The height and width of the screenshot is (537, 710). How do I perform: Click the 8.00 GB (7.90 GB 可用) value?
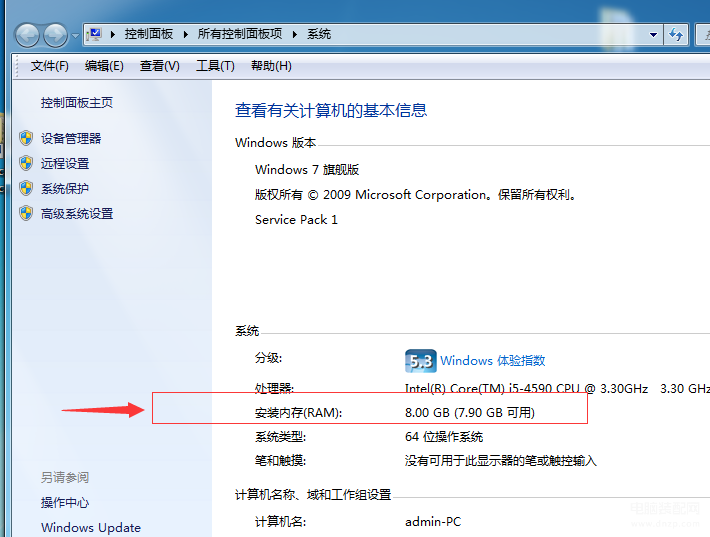[x=470, y=412]
